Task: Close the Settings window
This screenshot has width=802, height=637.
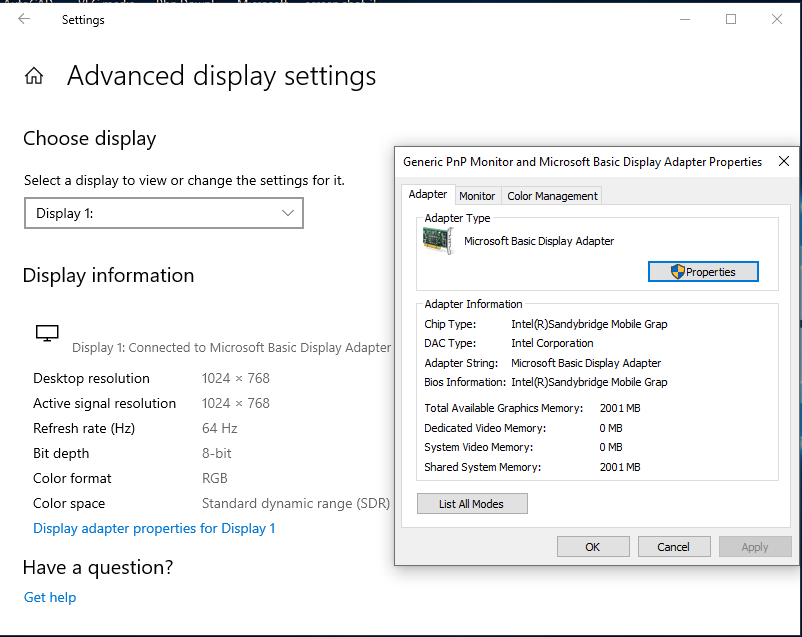Action: 777,19
